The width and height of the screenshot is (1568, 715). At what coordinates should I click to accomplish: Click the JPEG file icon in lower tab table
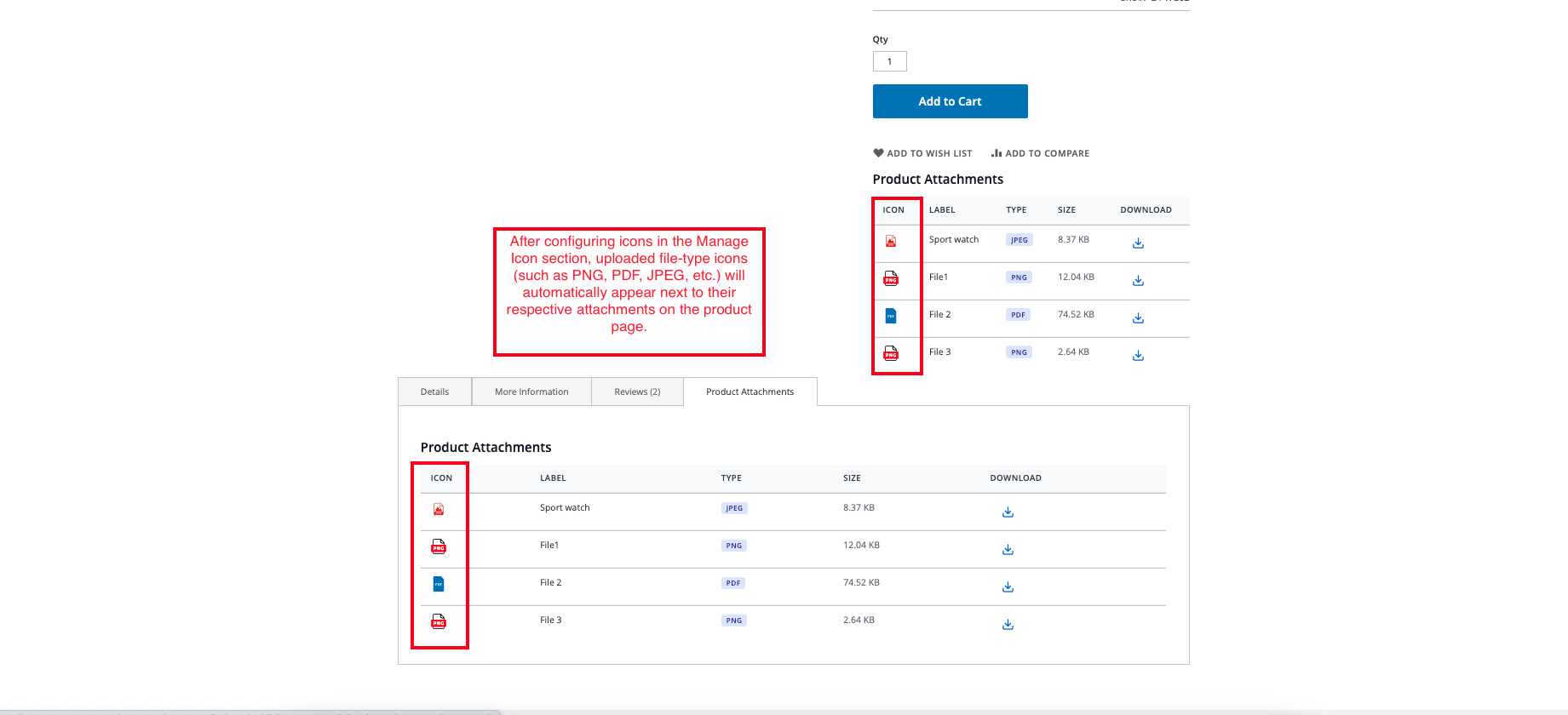[x=439, y=509]
